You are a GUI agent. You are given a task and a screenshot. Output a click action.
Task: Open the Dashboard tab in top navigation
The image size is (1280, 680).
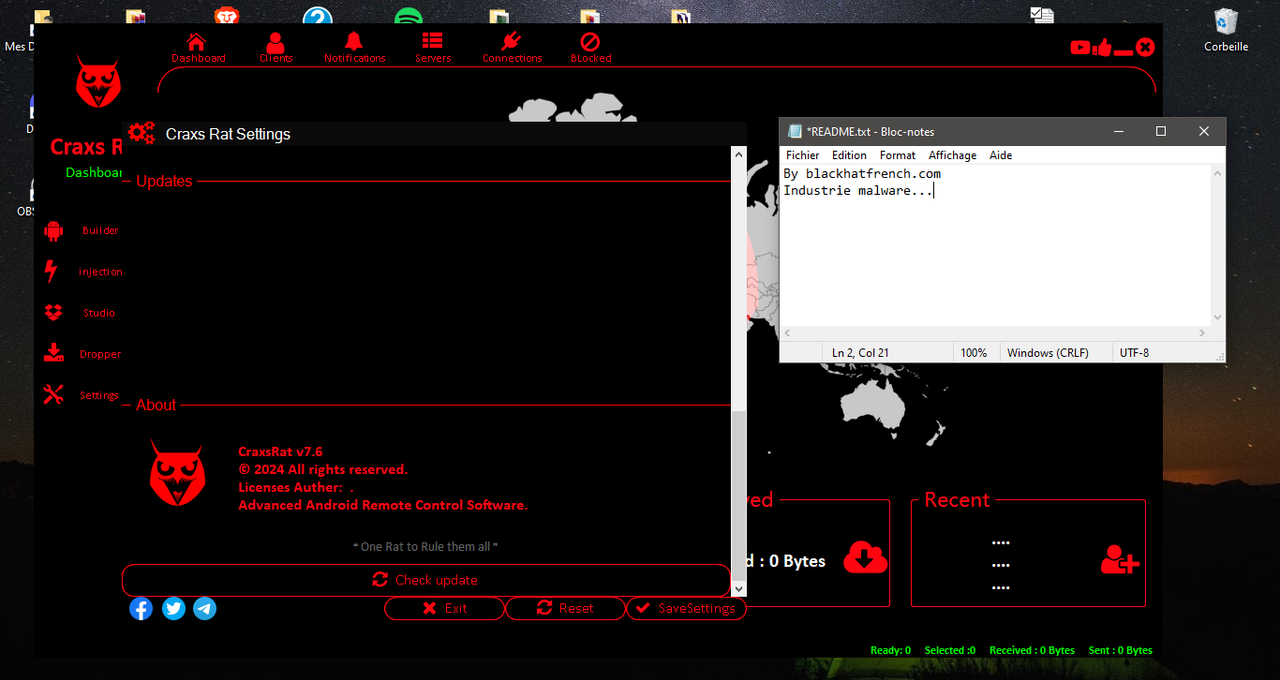(x=198, y=48)
